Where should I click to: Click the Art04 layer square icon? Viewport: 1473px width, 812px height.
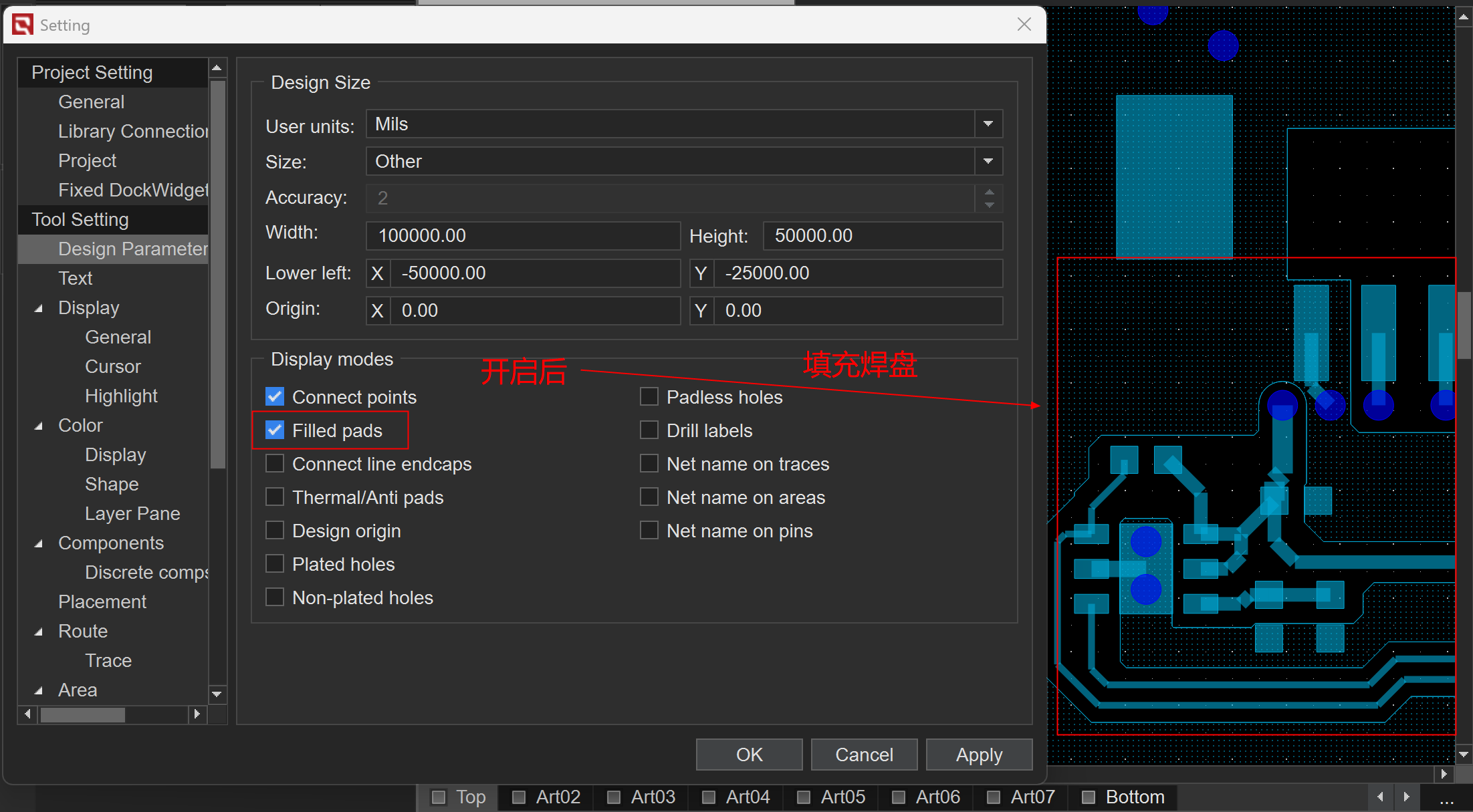tap(709, 797)
